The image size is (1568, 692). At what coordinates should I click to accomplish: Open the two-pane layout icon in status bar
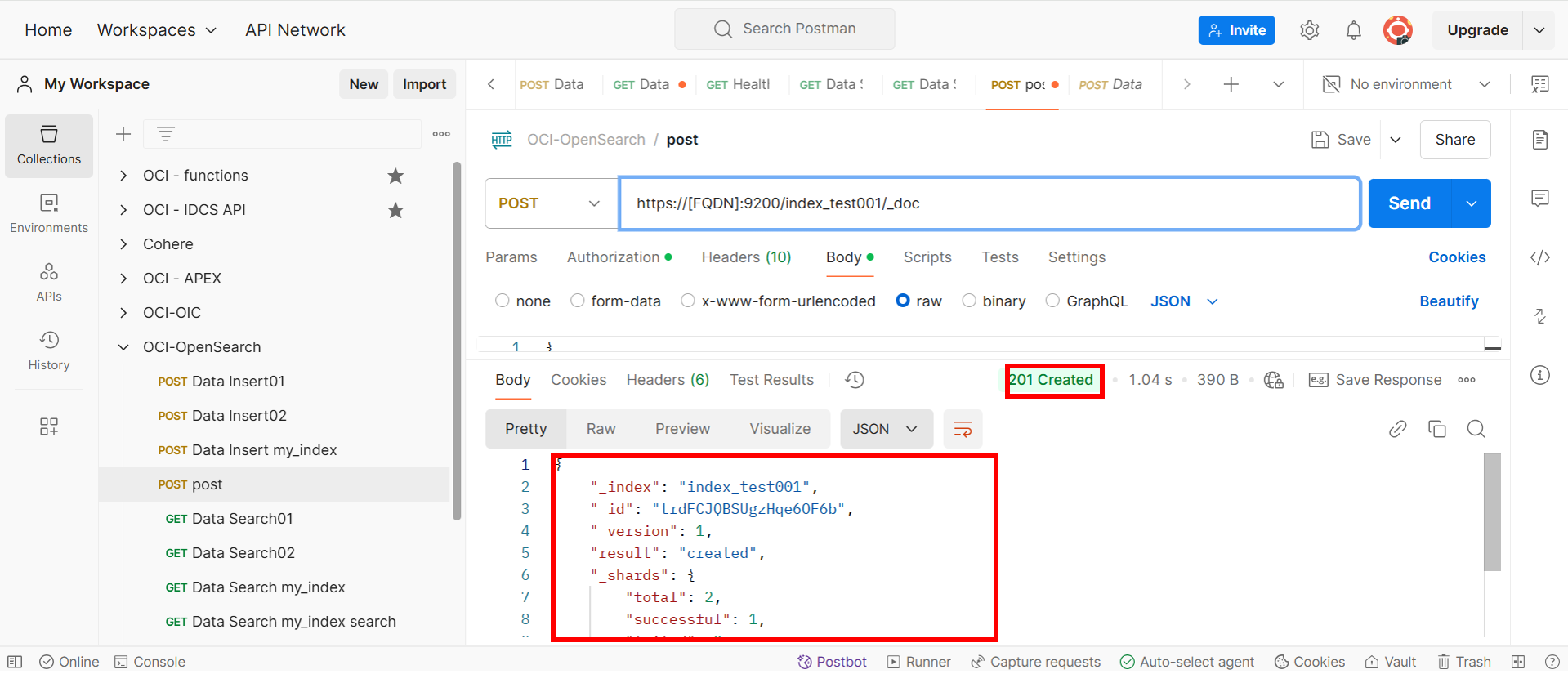tap(1518, 662)
